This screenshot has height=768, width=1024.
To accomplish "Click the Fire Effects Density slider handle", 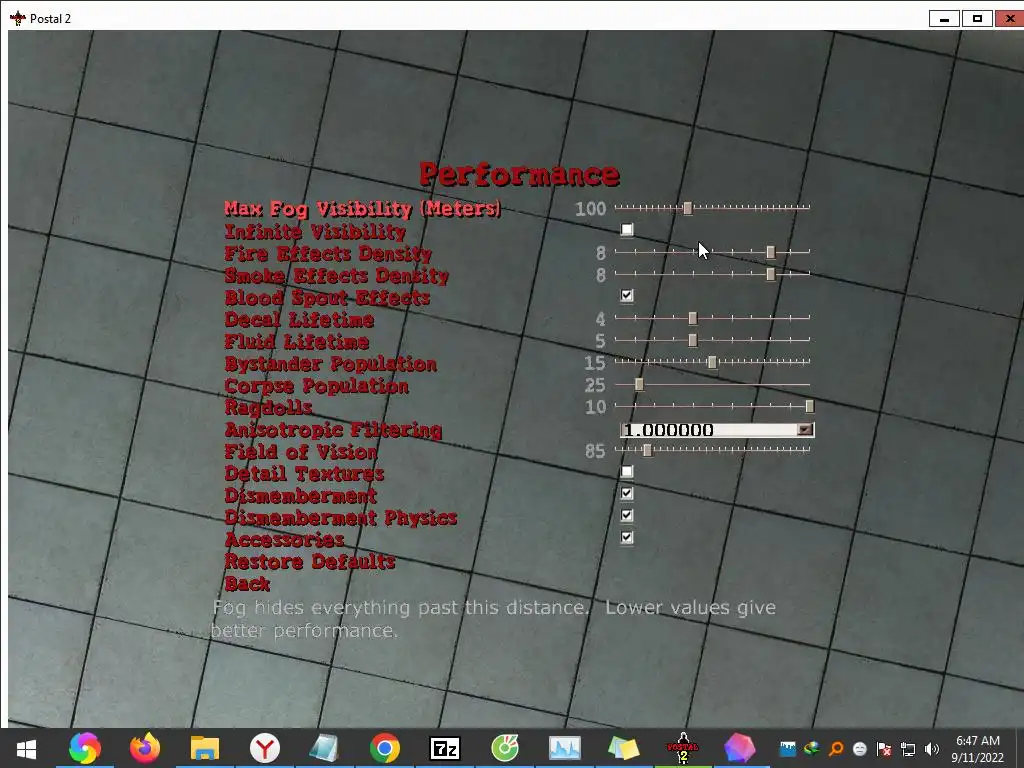I will pos(771,252).
